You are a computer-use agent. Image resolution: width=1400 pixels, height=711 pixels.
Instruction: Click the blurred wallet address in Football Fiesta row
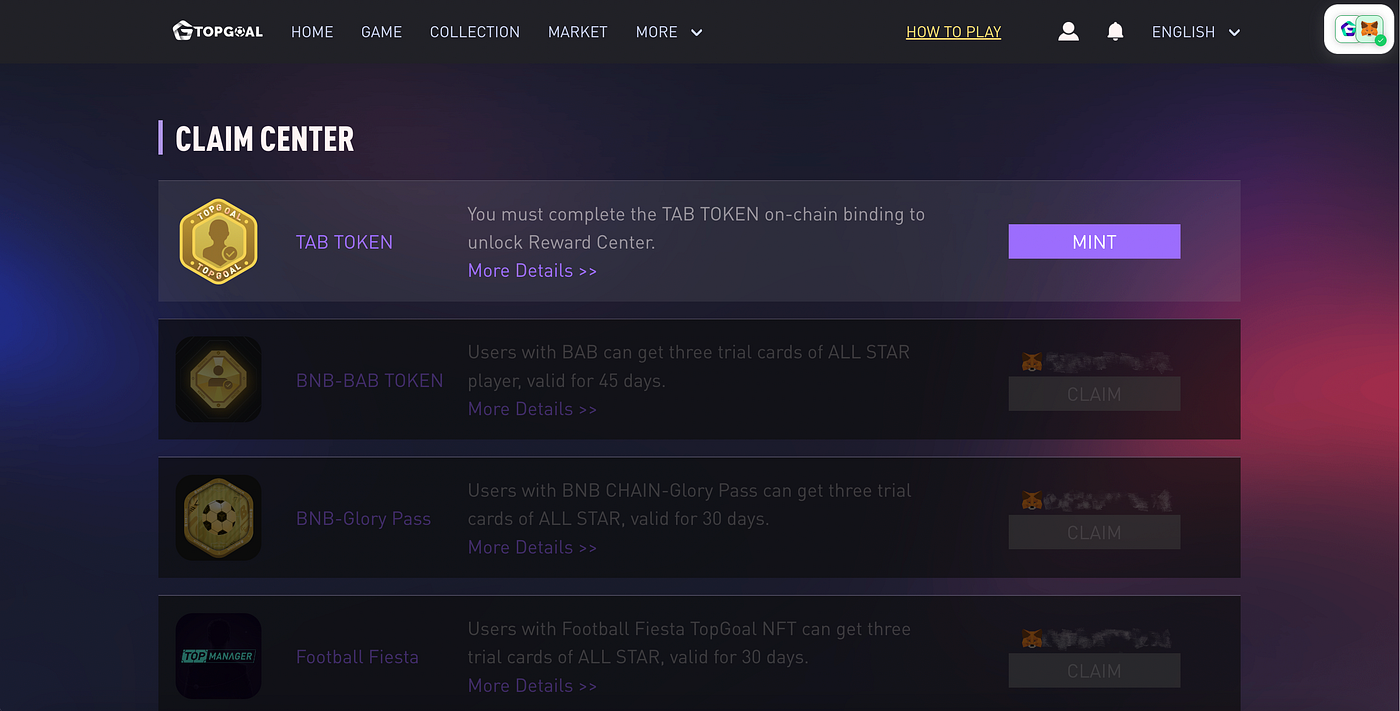coord(1108,638)
